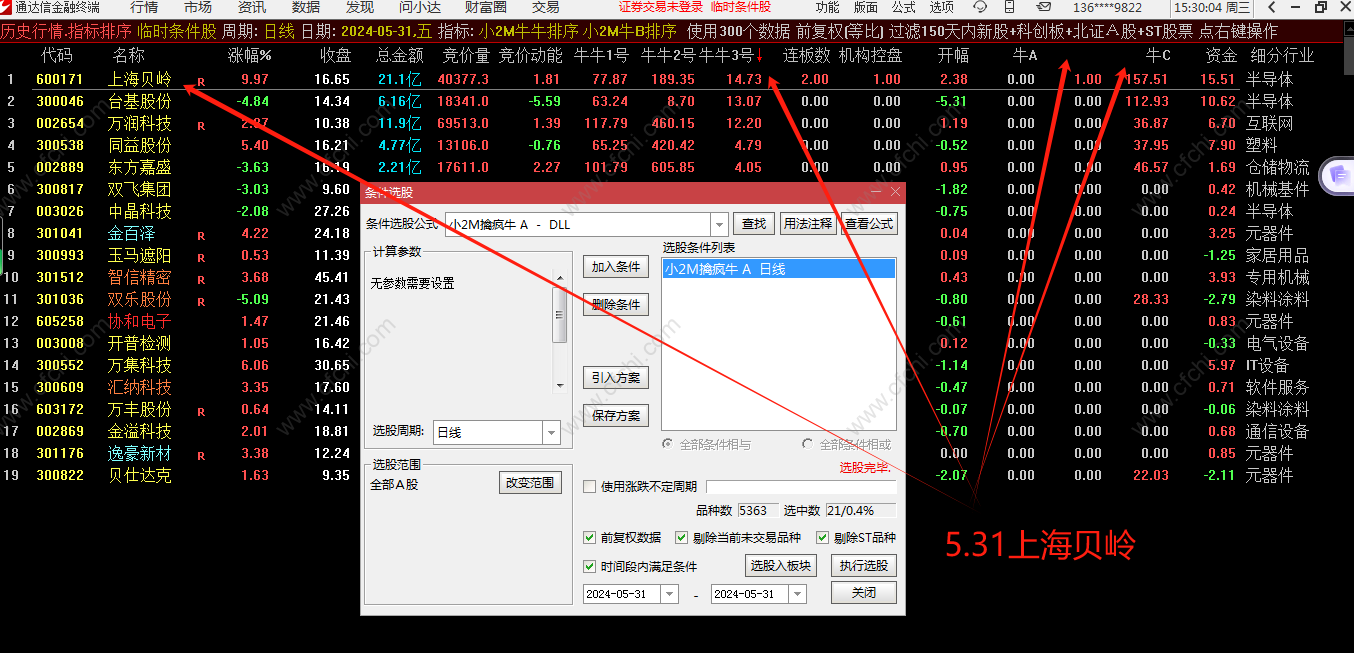Image resolution: width=1354 pixels, height=653 pixels.
Task: Open the end date picker dropdown
Action: 797,594
